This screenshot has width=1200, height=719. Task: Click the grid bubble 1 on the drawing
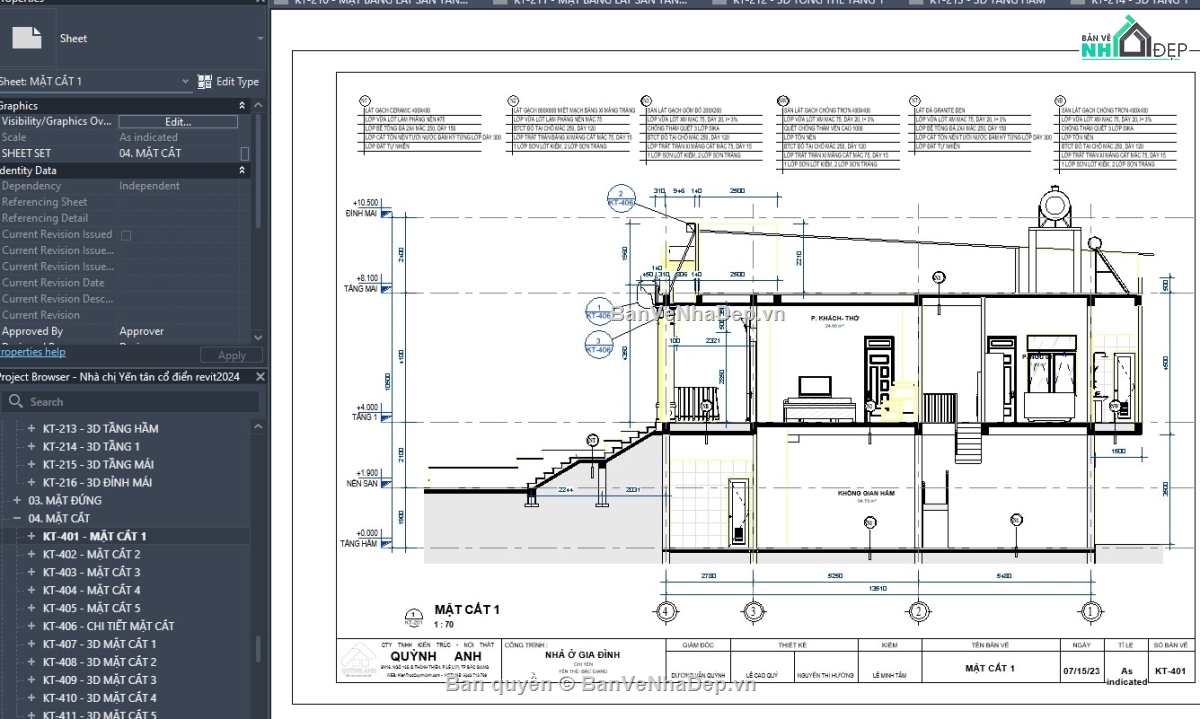pyautogui.click(x=1090, y=610)
